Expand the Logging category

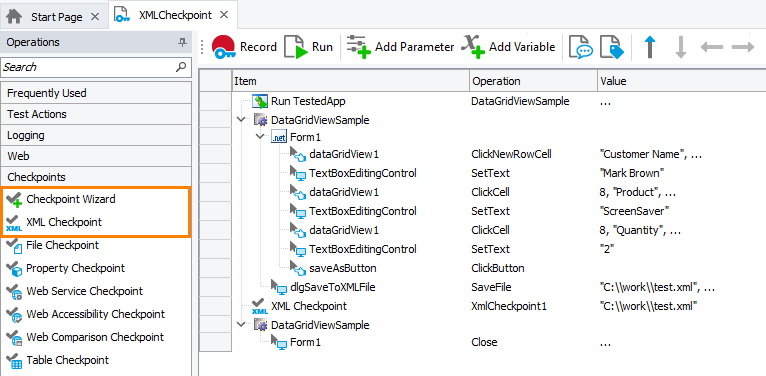click(96, 135)
